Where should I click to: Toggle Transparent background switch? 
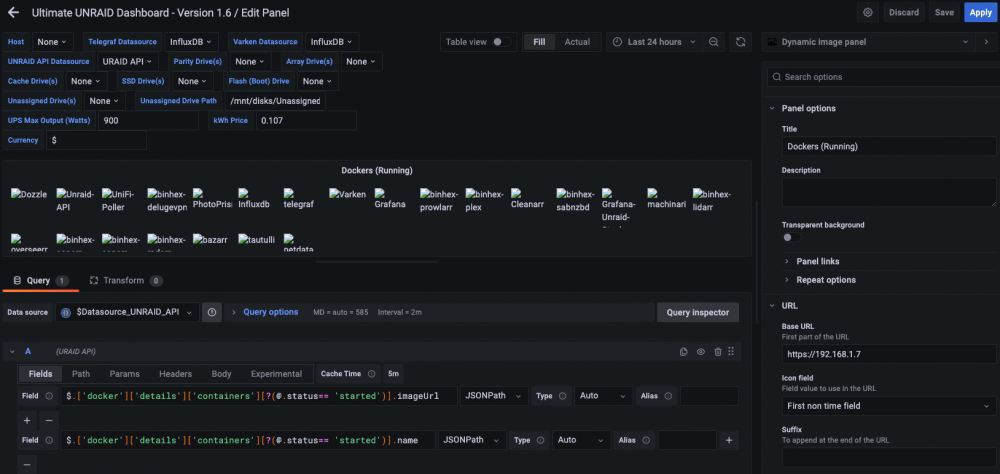[x=791, y=237]
